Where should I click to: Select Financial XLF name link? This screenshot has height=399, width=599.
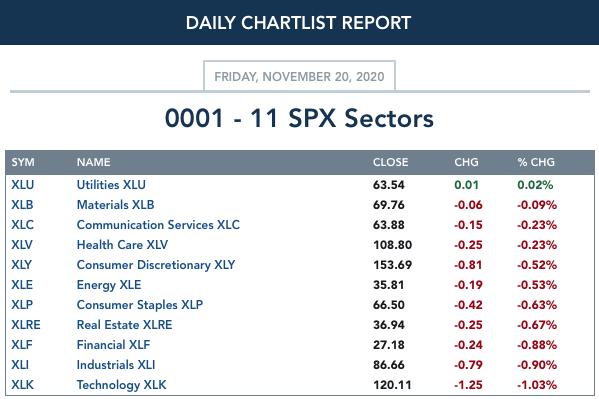[x=113, y=345]
